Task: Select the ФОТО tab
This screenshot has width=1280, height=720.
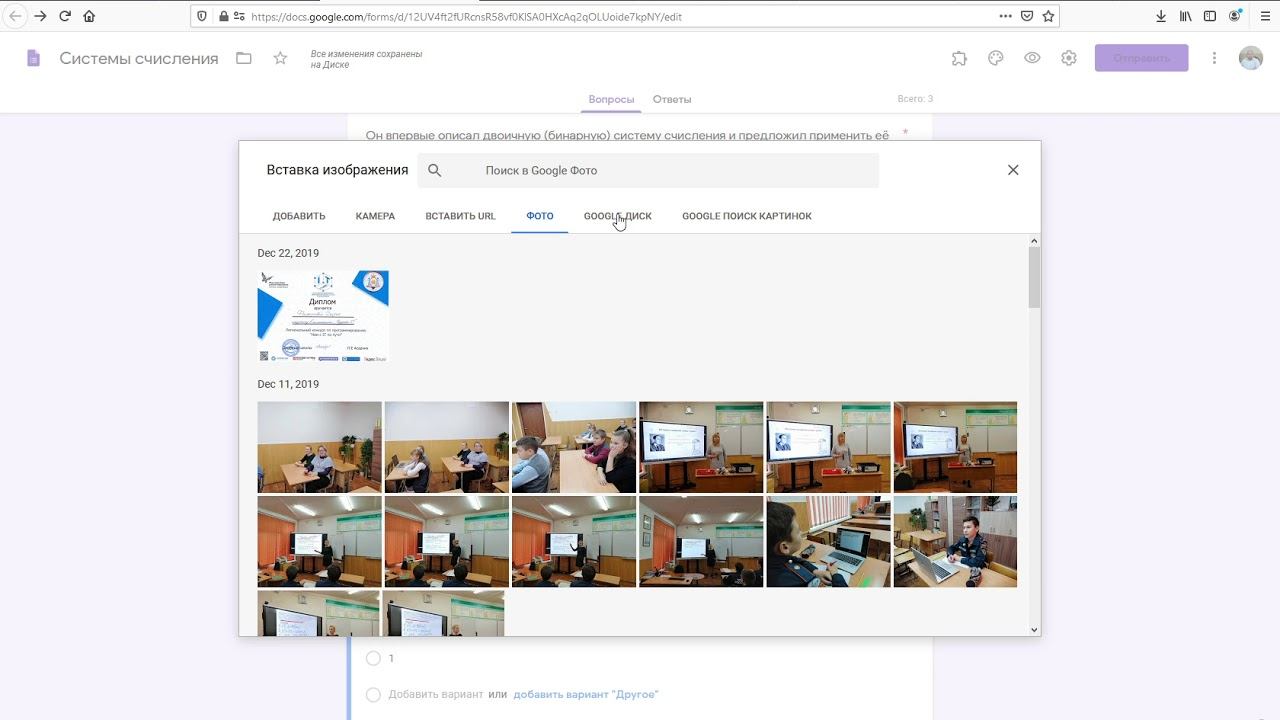Action: point(540,216)
